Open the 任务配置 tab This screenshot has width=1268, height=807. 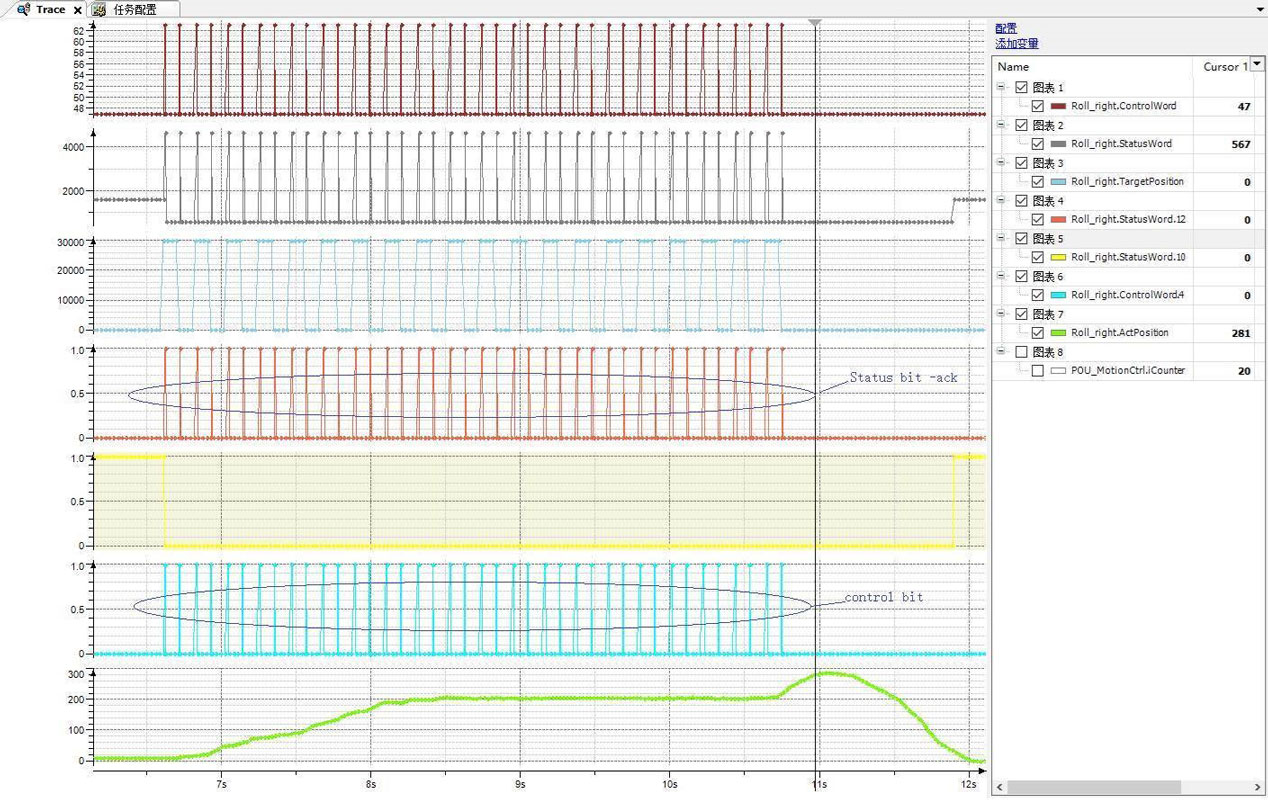point(134,9)
